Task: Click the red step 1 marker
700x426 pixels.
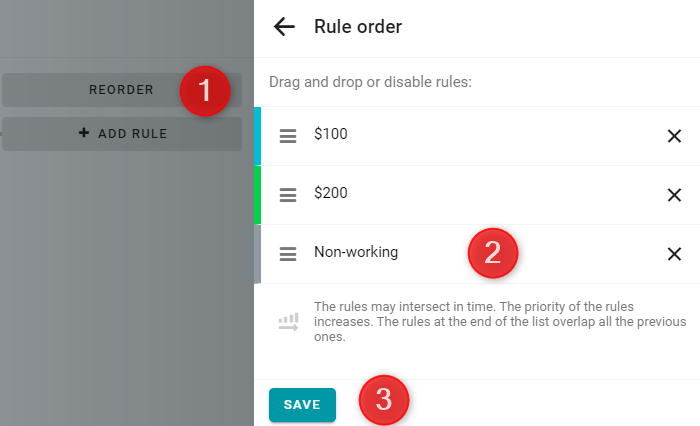Action: (205, 91)
